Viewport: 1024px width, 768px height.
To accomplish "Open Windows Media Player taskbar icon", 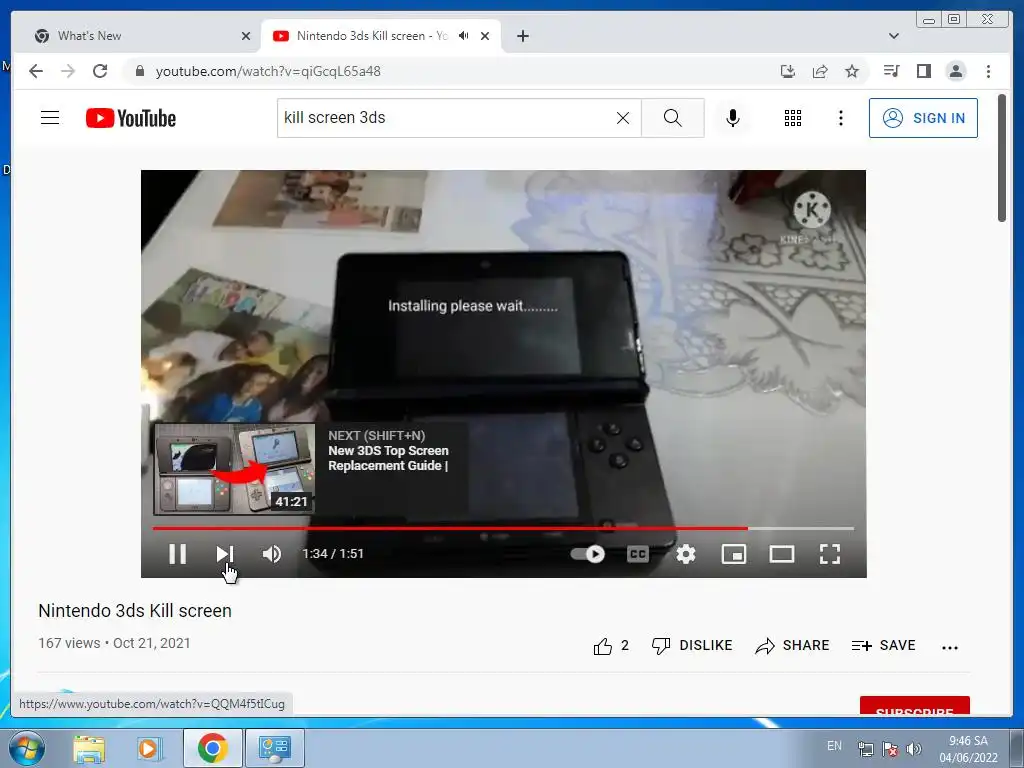I will tap(148, 748).
